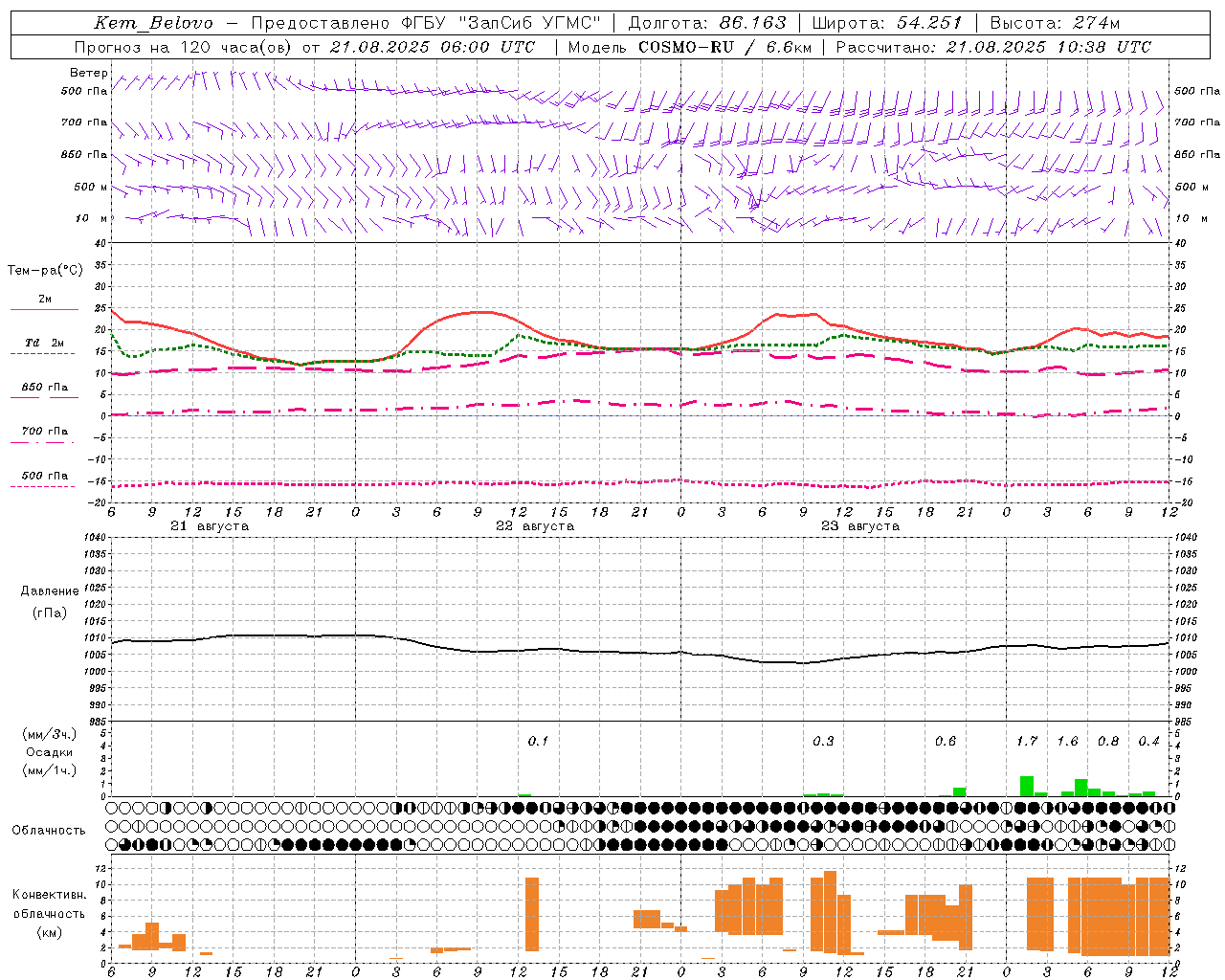Click the computed time 21.08.2025 10:38 UTC

coord(1049,47)
